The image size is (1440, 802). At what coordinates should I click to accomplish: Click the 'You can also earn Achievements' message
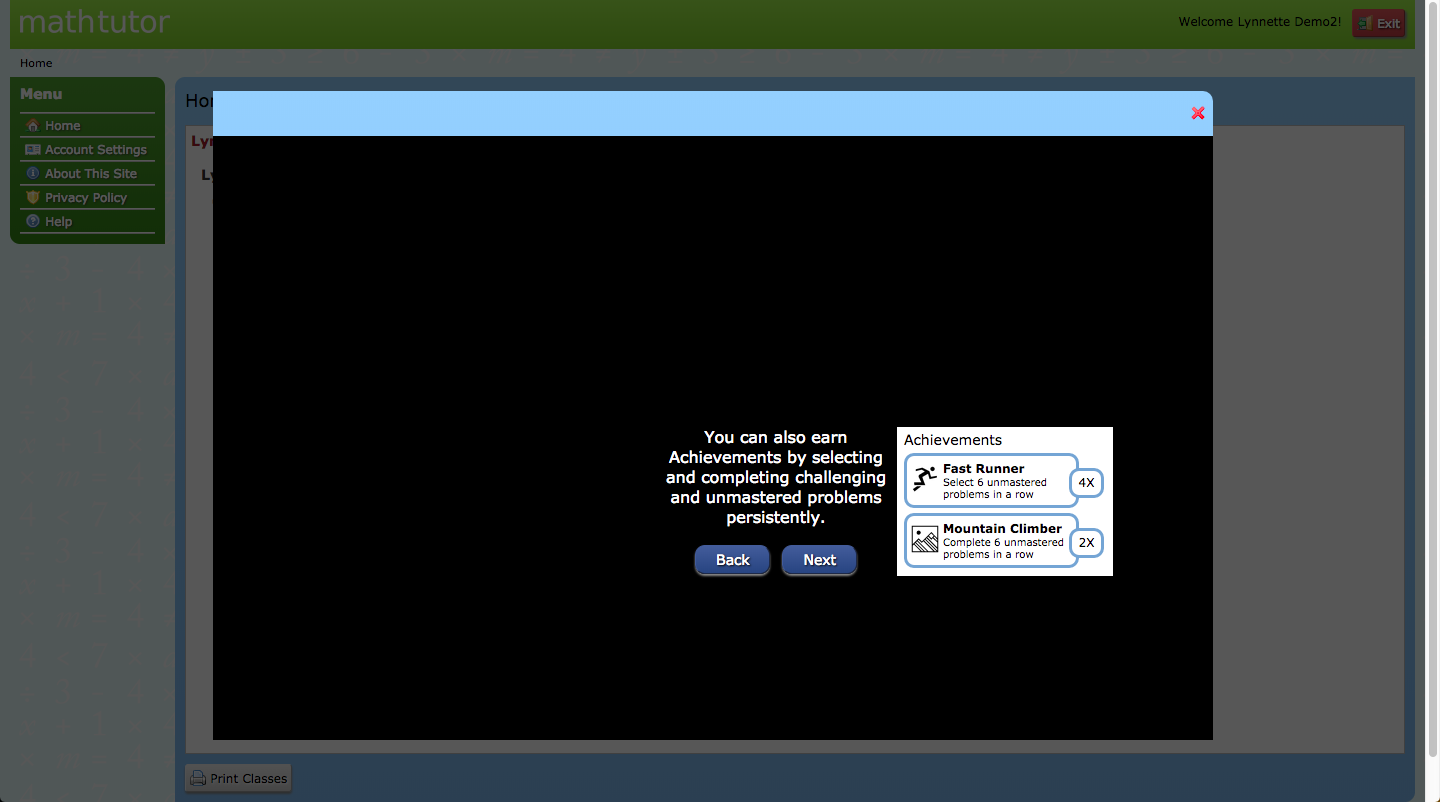click(775, 478)
